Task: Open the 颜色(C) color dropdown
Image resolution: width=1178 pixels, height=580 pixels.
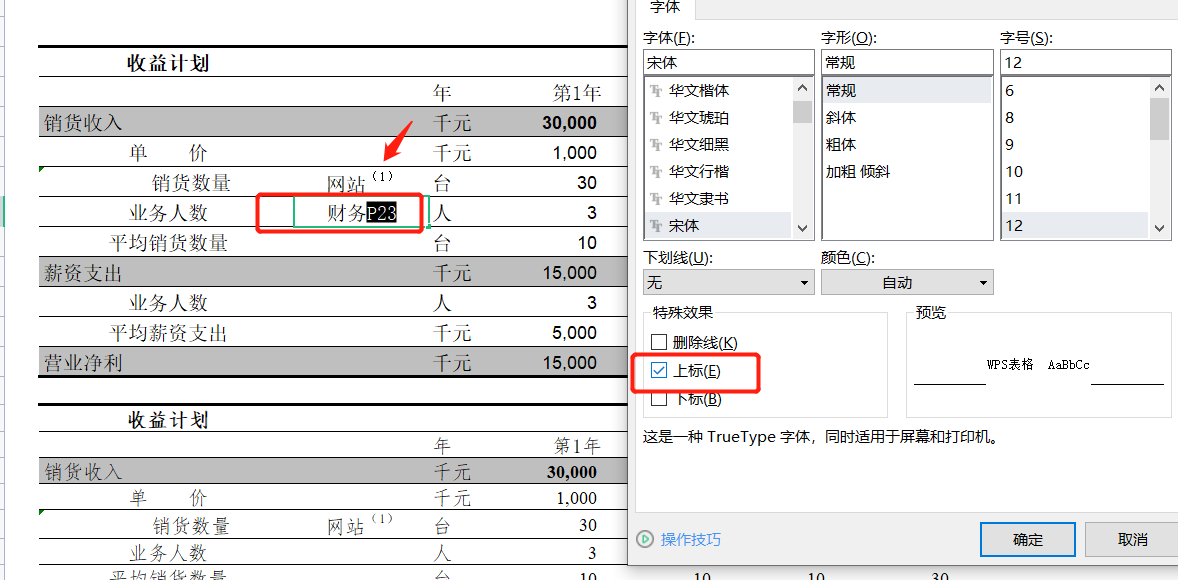Action: point(908,282)
